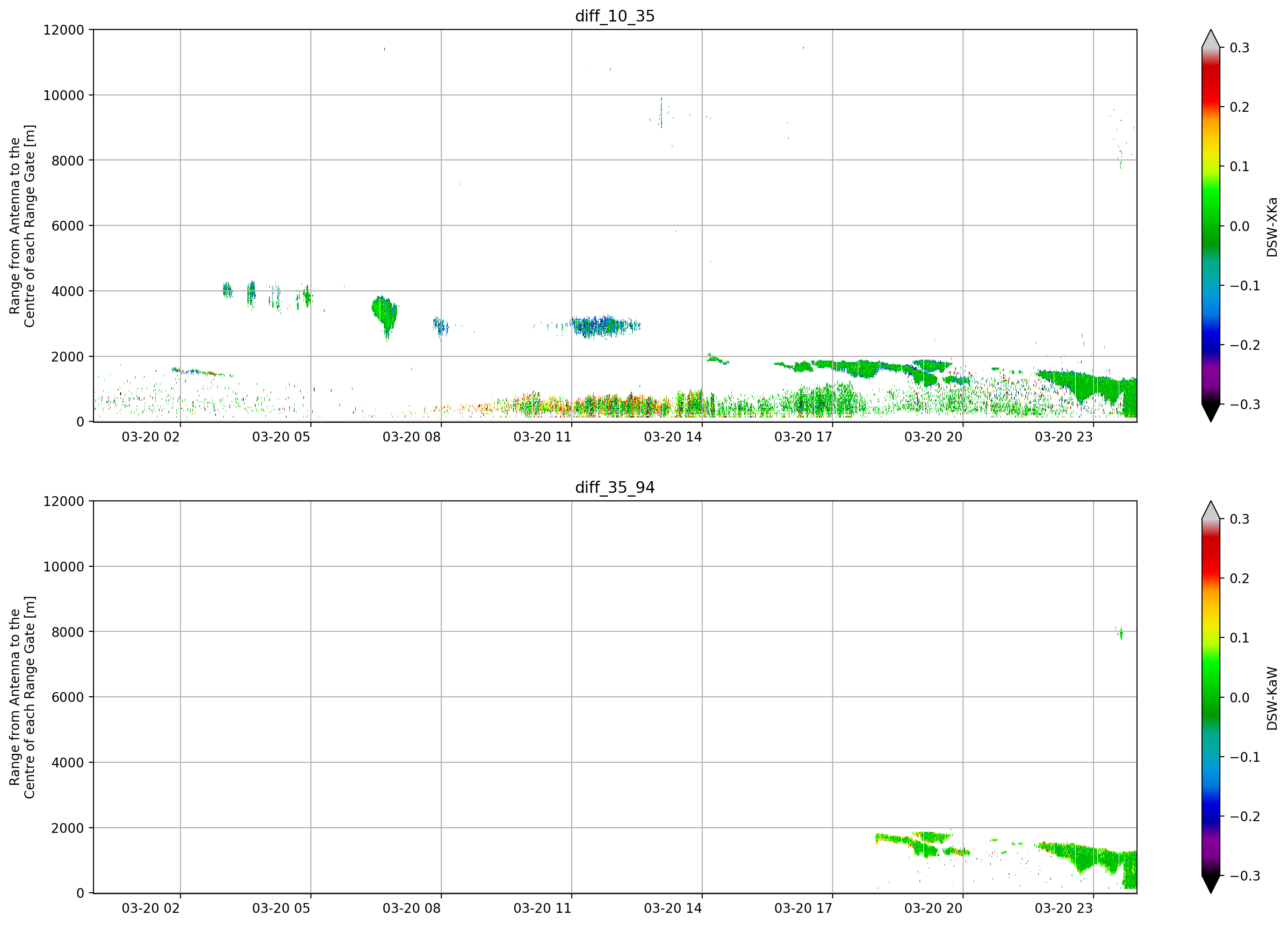This screenshot has height=925, width=1288.
Task: Click the −0.3 tick on DSW-XKa colorbar
Action: [1245, 405]
